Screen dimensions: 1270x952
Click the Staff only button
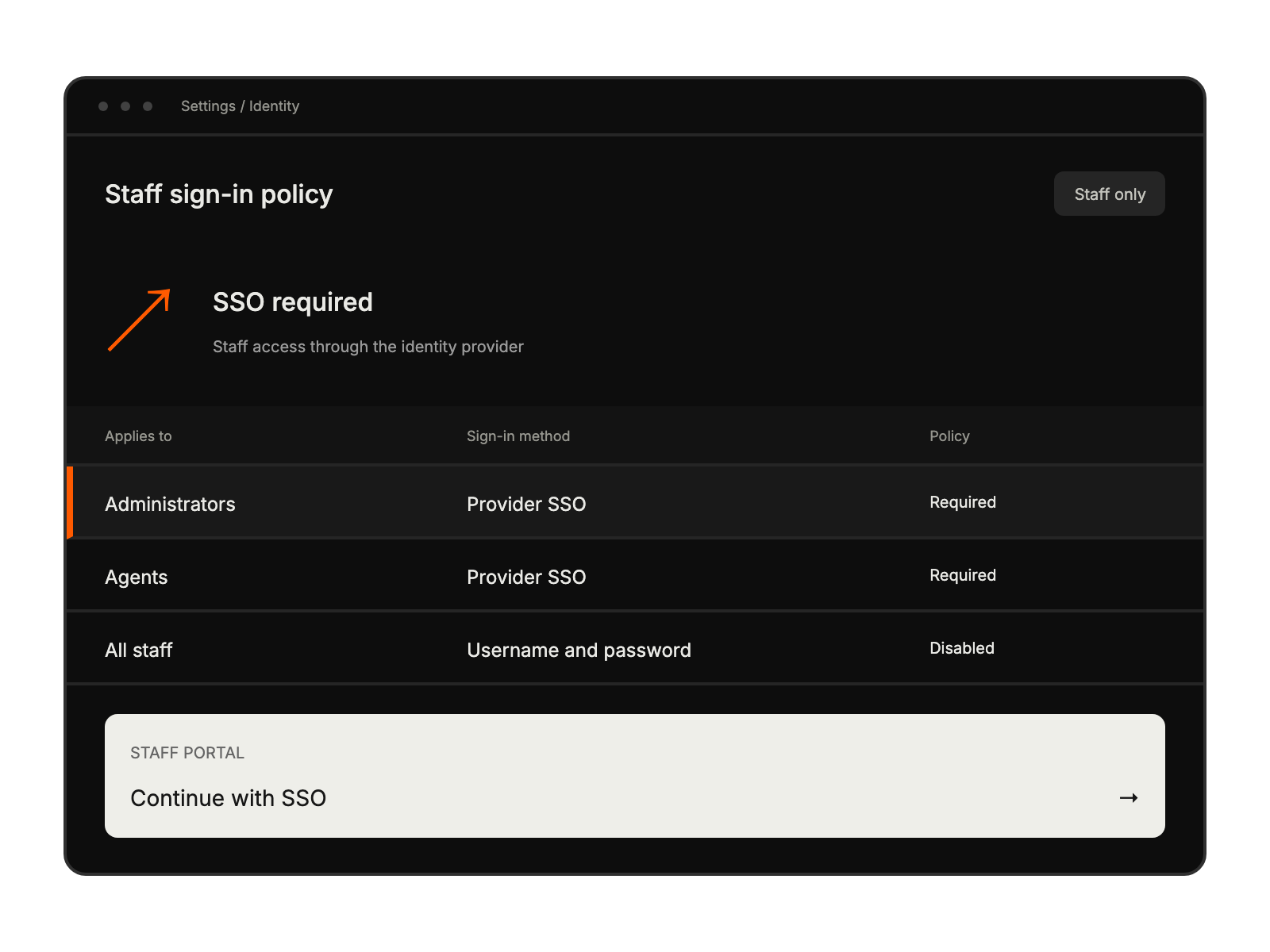click(1110, 194)
